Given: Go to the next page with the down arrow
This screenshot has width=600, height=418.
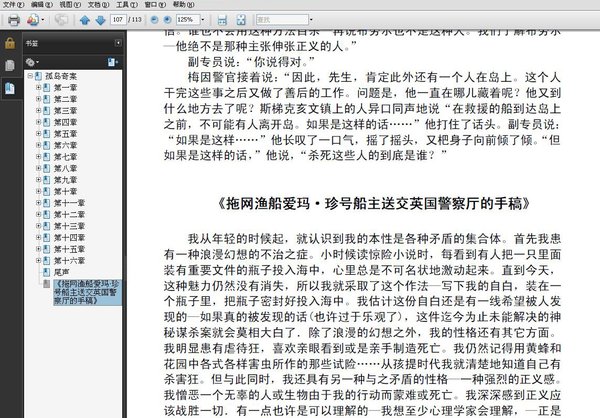Looking at the screenshot, I should tap(100, 20).
